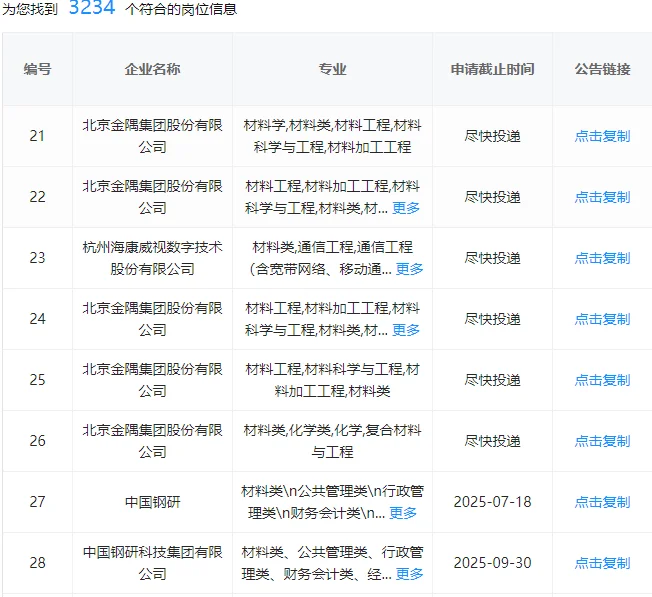
Task: Click 北京金隅集团股份有限公司 in row 24
Action: pos(153,319)
